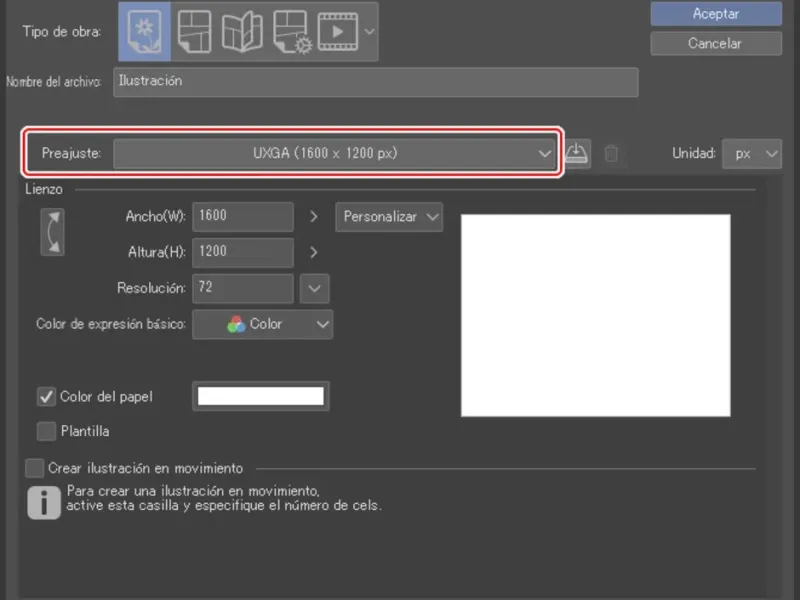Enable Crear ilustración en movimiento checkbox
Image resolution: width=800 pixels, height=600 pixels.
tap(34, 468)
